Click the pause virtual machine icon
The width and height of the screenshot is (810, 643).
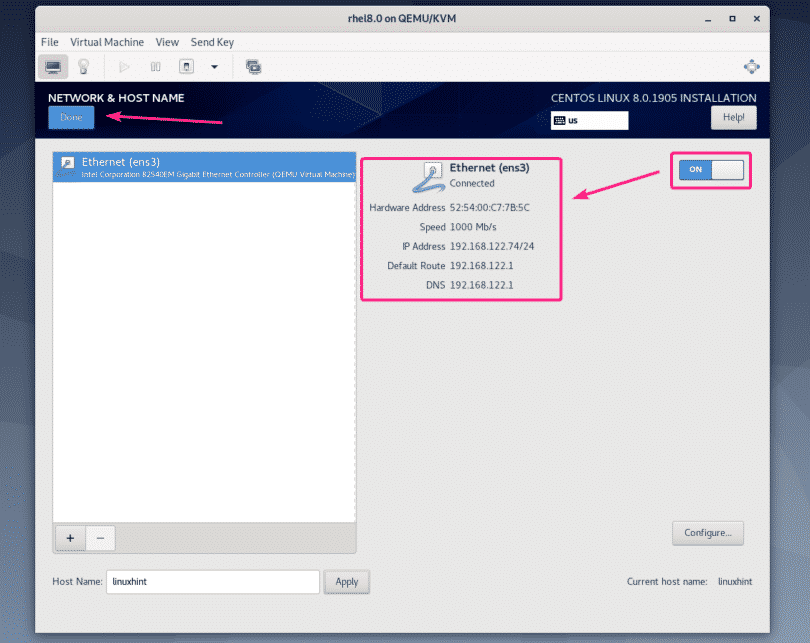[x=154, y=66]
